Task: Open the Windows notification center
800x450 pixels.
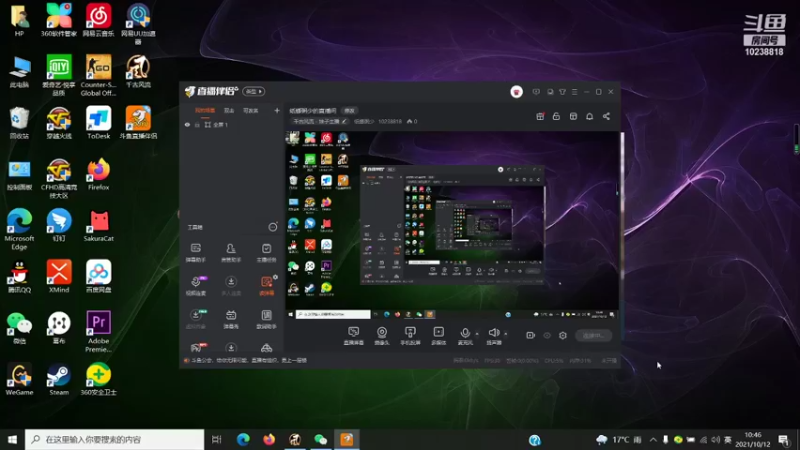Action: tap(784, 439)
